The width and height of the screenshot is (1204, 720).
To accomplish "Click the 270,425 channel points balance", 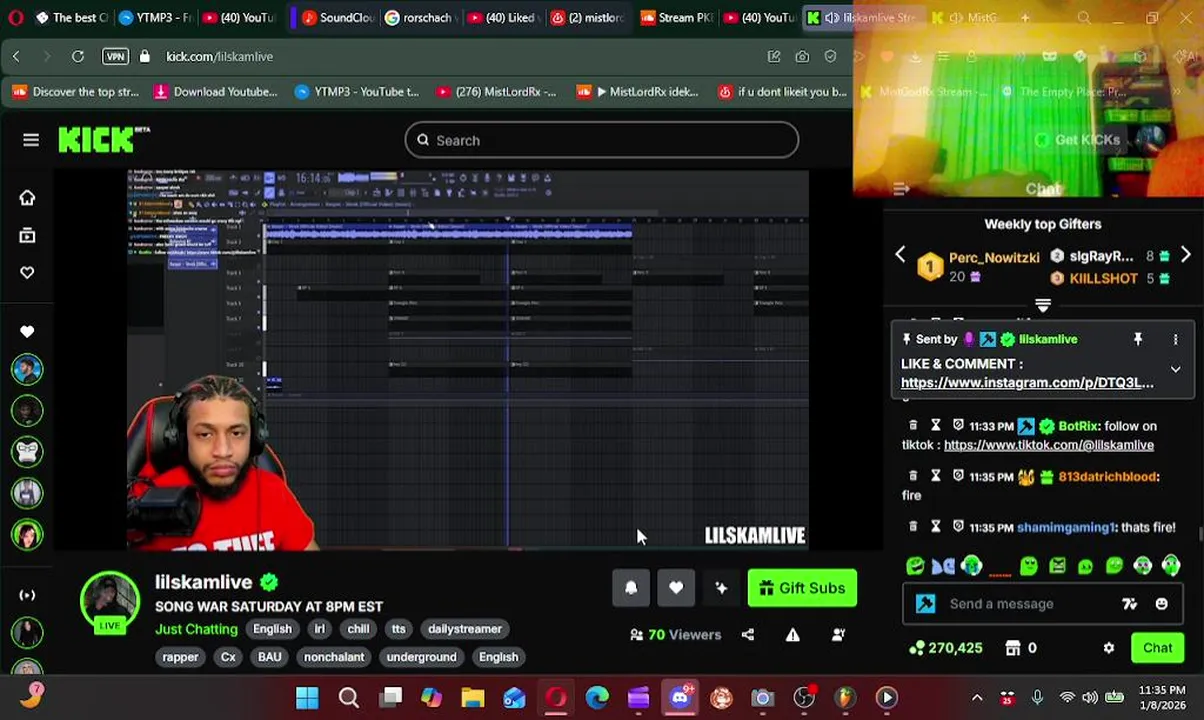I will click(x=946, y=648).
